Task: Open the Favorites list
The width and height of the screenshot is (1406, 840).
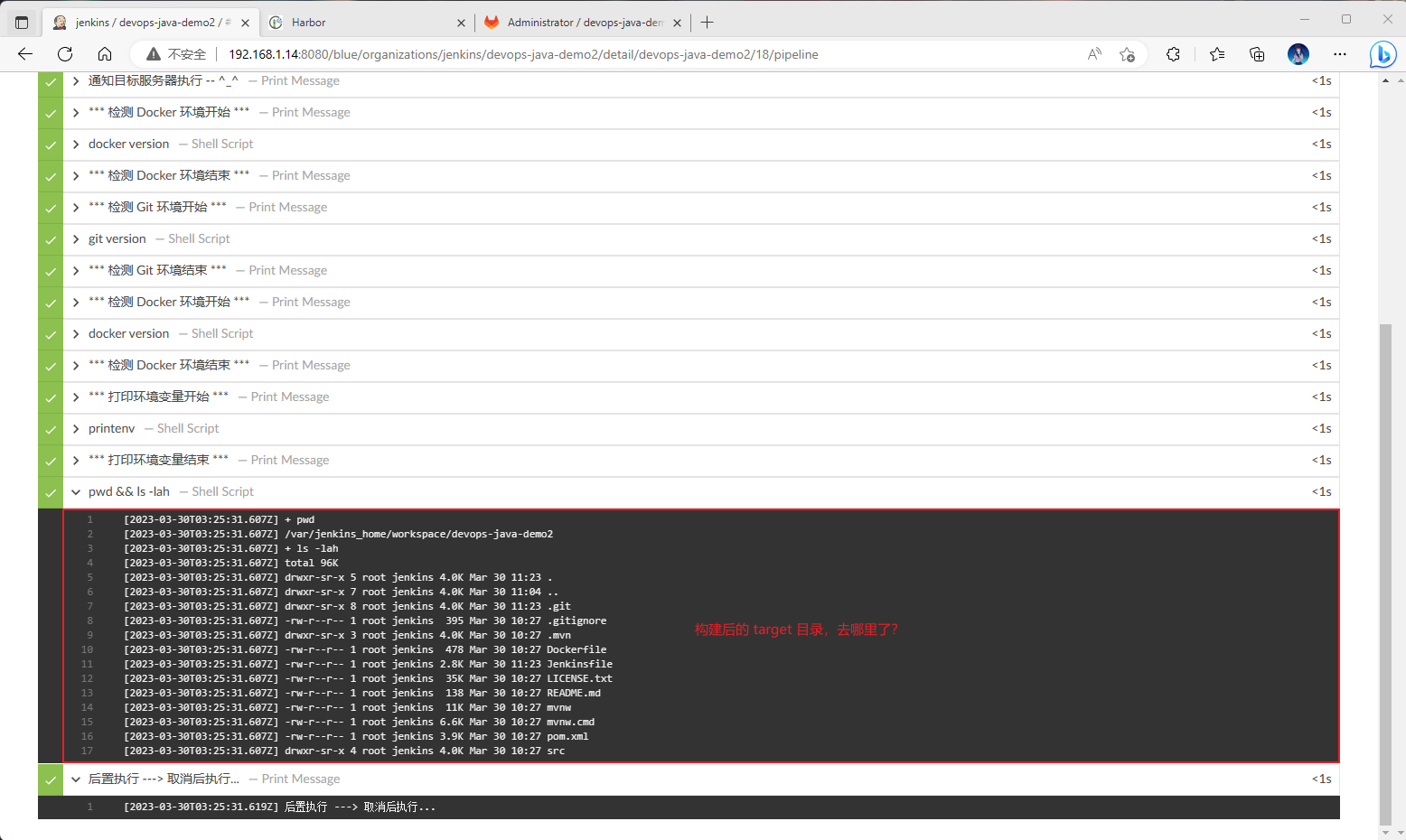Action: [1217, 54]
